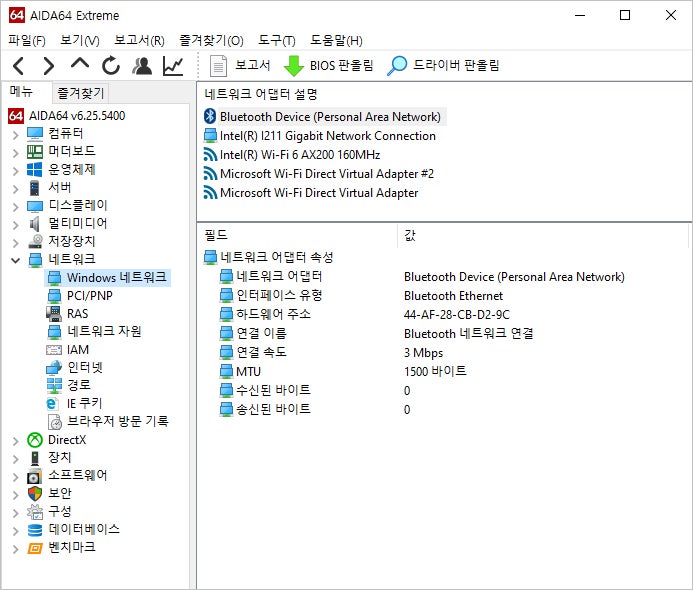Viewport: 693px width, 590px height.
Task: Select Bluetooth Device (Personal Area Network) adapter
Action: pyautogui.click(x=323, y=117)
